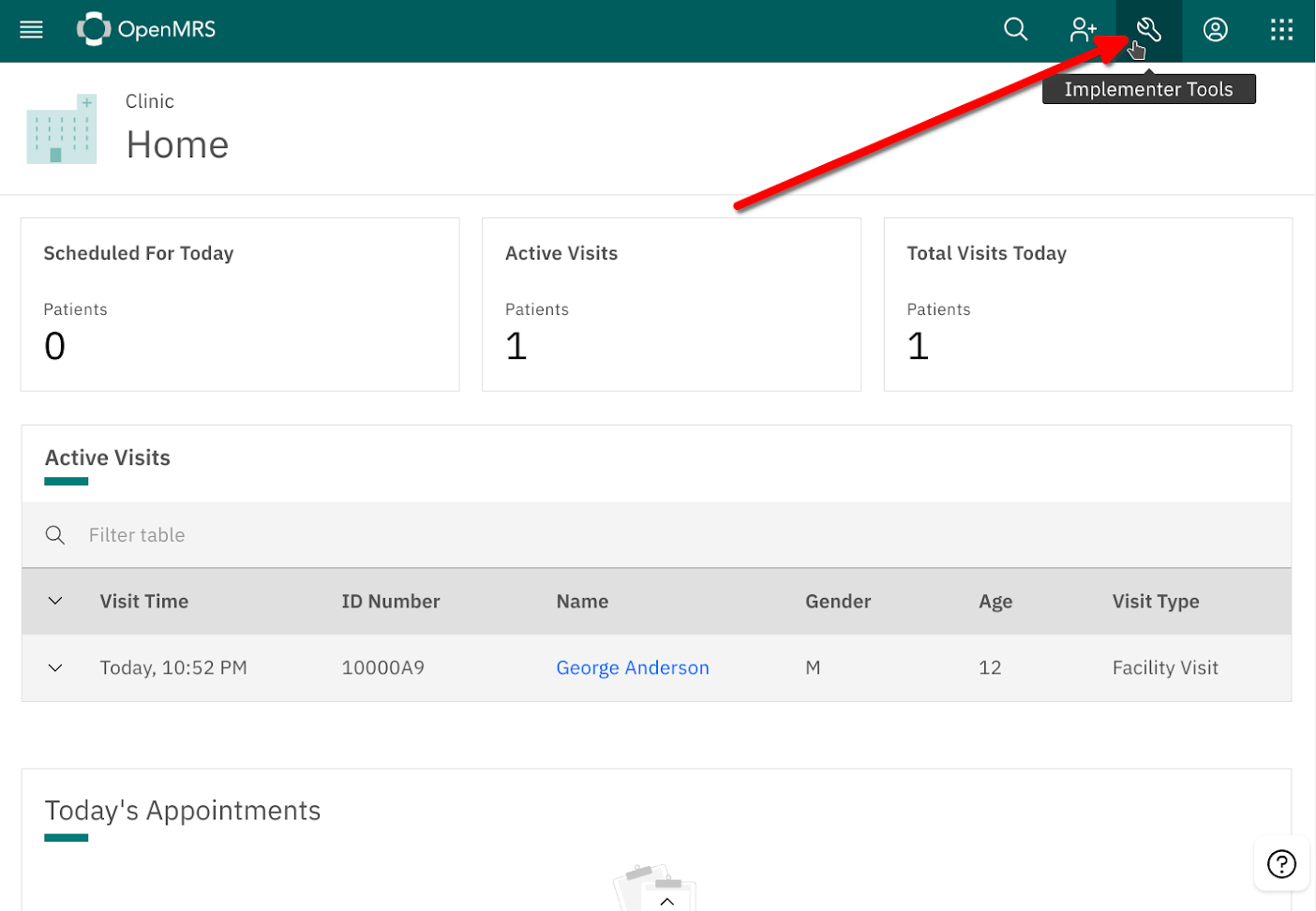Open Implementer Tools wrench icon
Screen dimensions: 1316x911
[1149, 30]
